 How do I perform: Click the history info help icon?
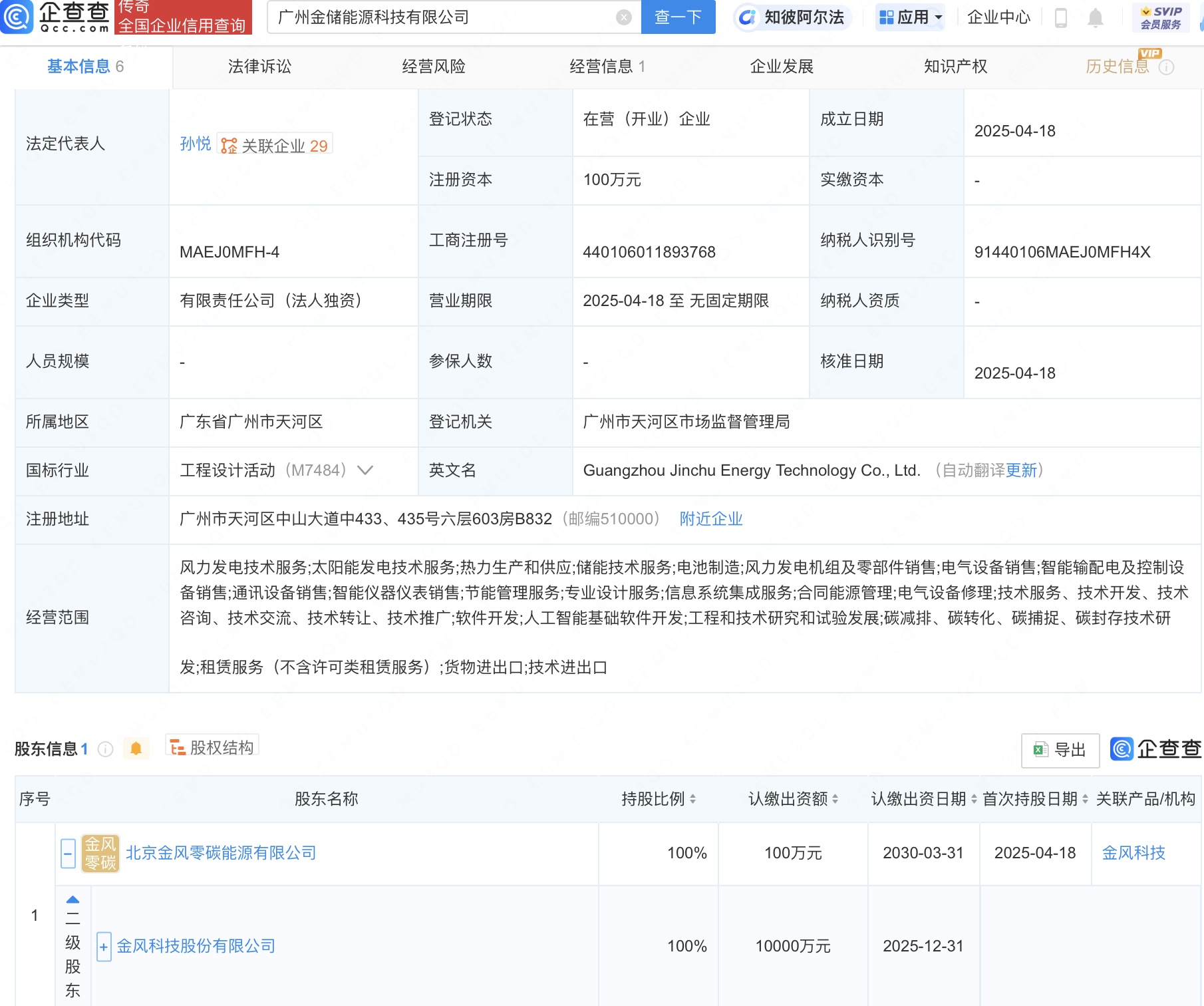coord(1167,67)
